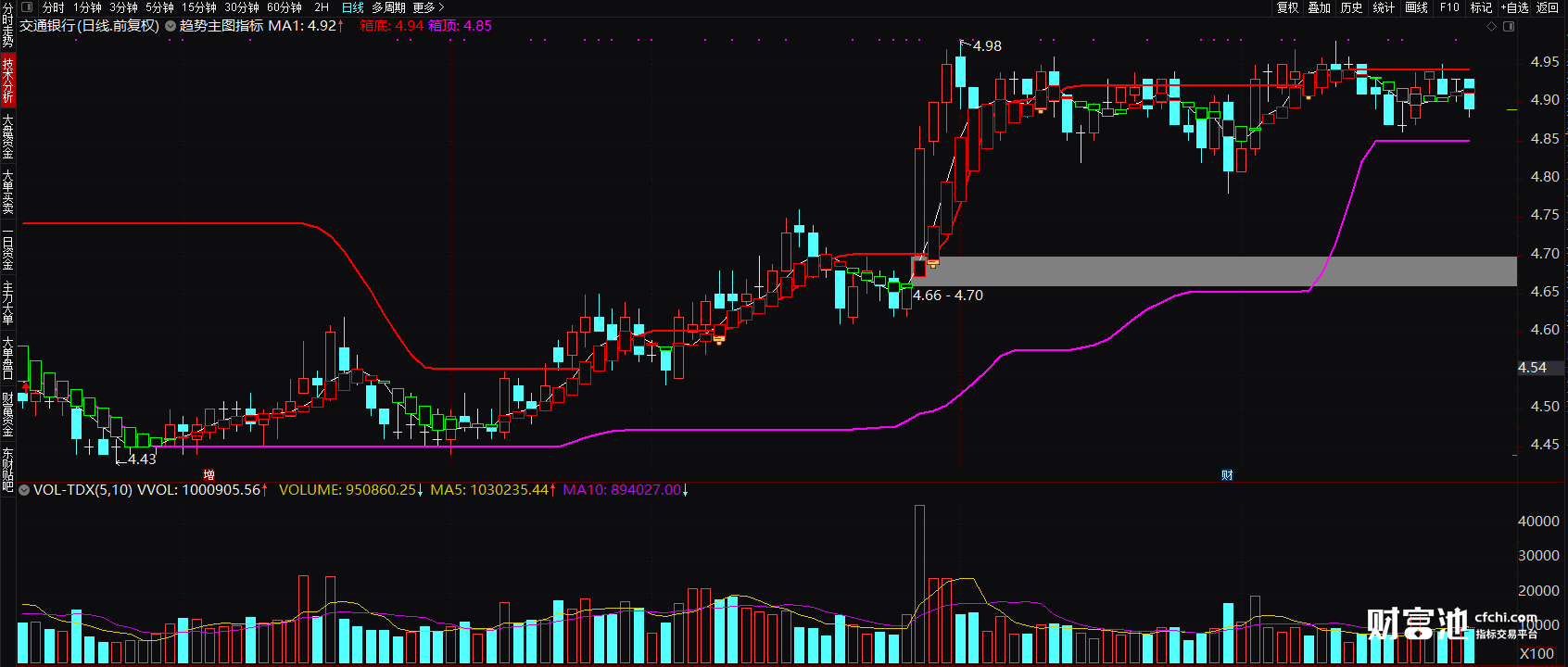
Task: Click the 4.98 high price label
Action: (x=987, y=46)
